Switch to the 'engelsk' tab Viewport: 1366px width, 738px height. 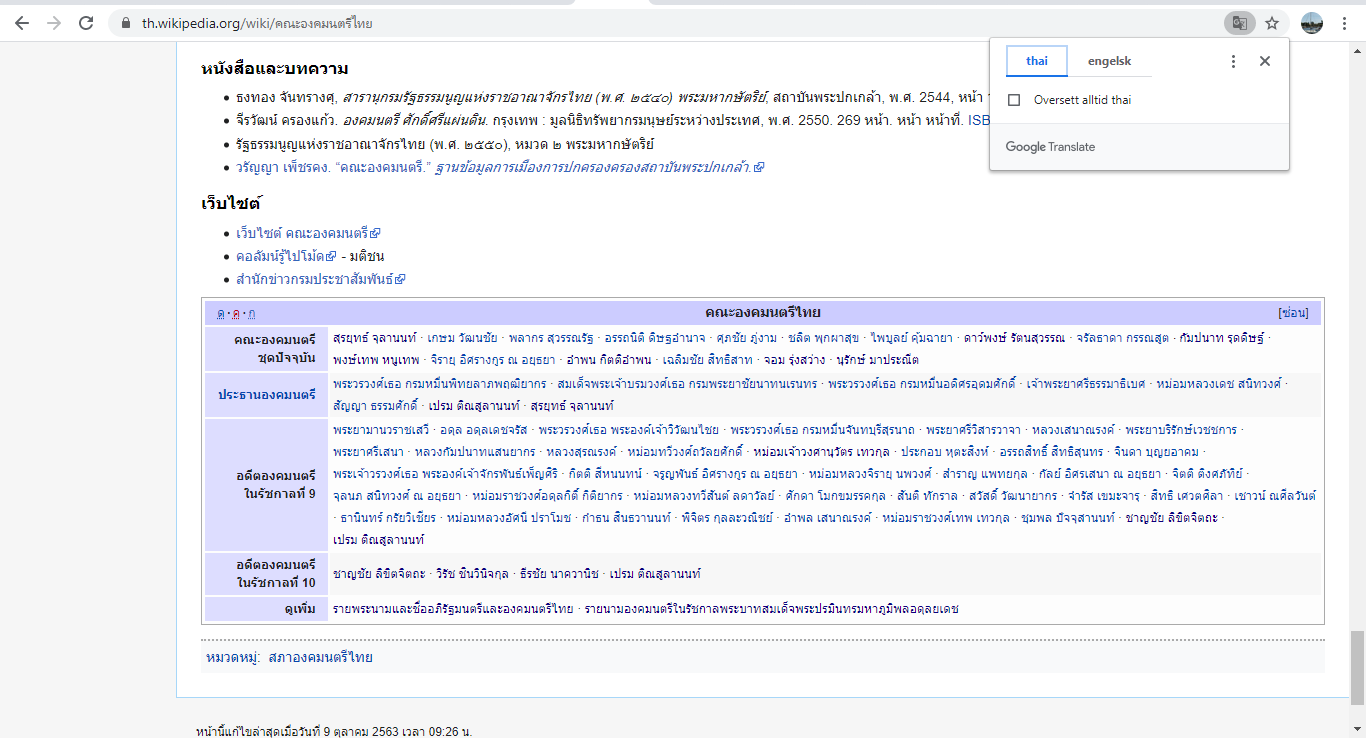(x=1109, y=61)
